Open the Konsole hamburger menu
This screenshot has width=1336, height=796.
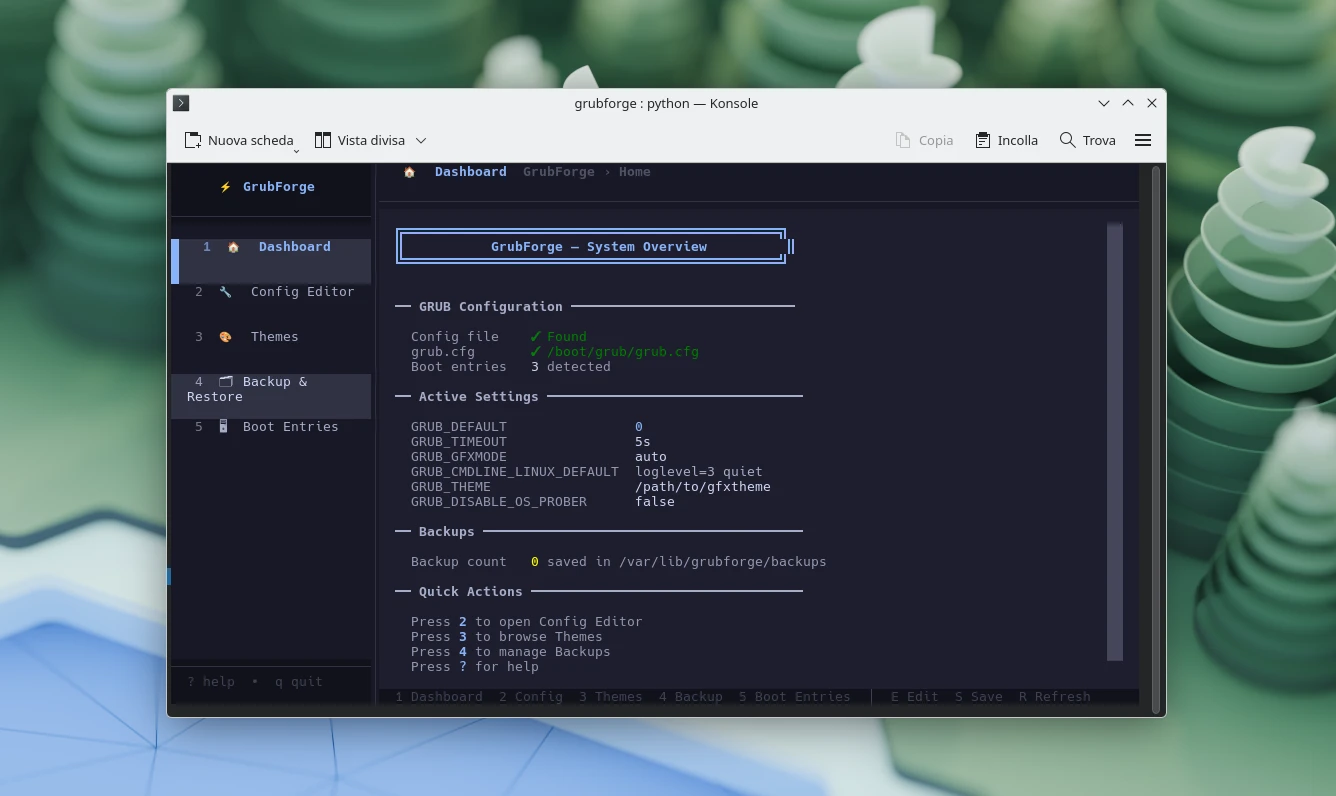pos(1143,140)
